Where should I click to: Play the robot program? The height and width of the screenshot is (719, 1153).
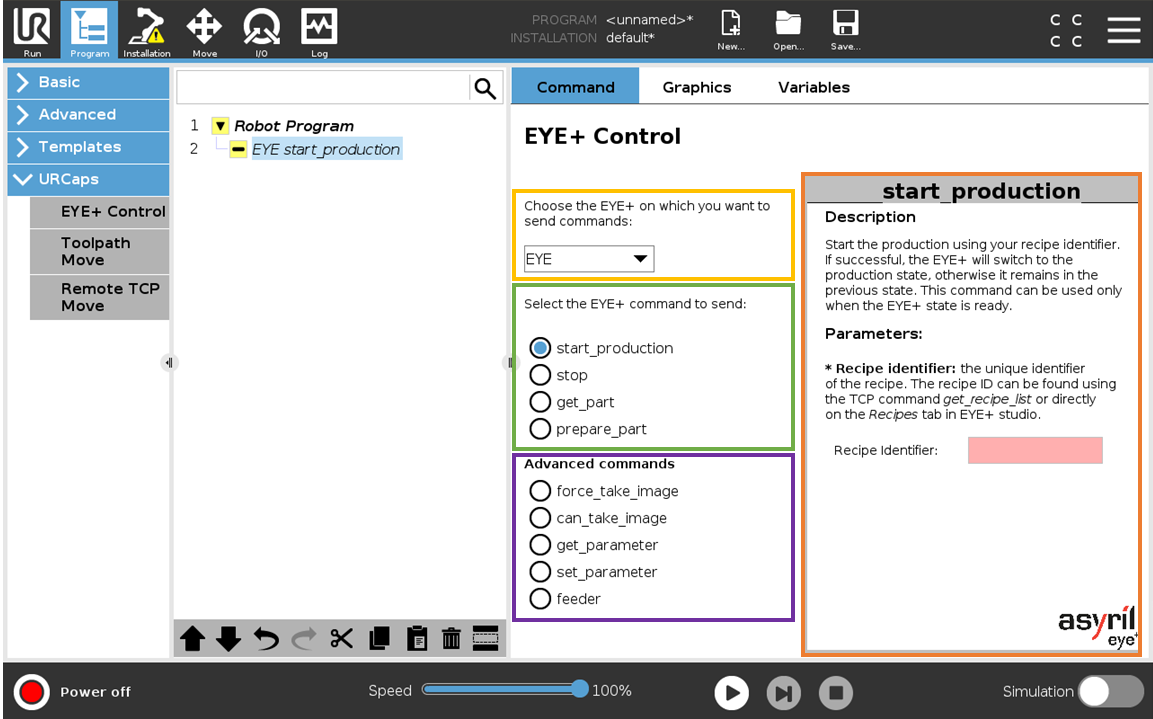[x=732, y=693]
